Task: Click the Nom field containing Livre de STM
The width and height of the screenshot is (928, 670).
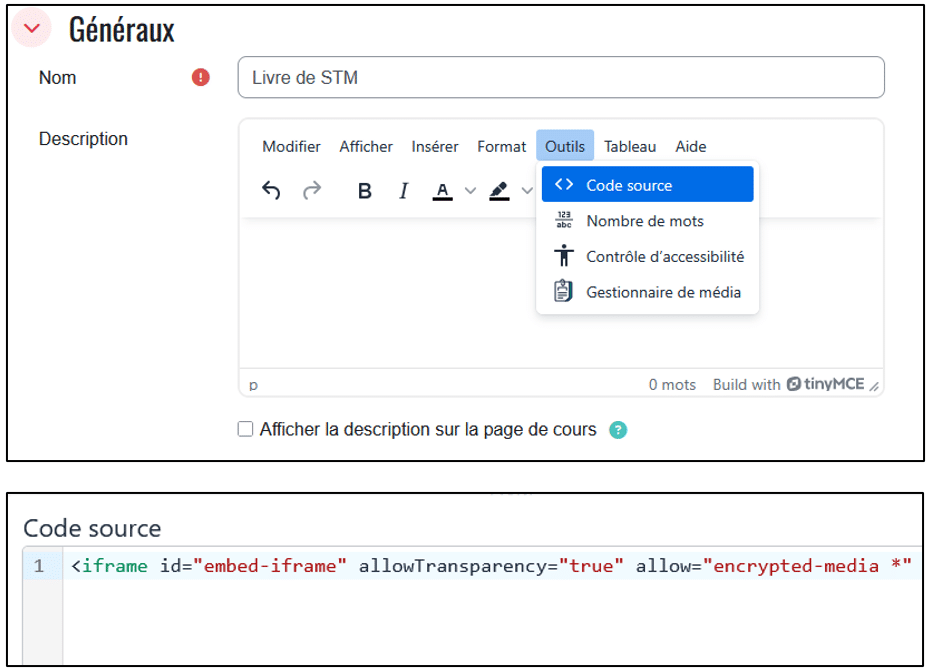Action: 560,78
